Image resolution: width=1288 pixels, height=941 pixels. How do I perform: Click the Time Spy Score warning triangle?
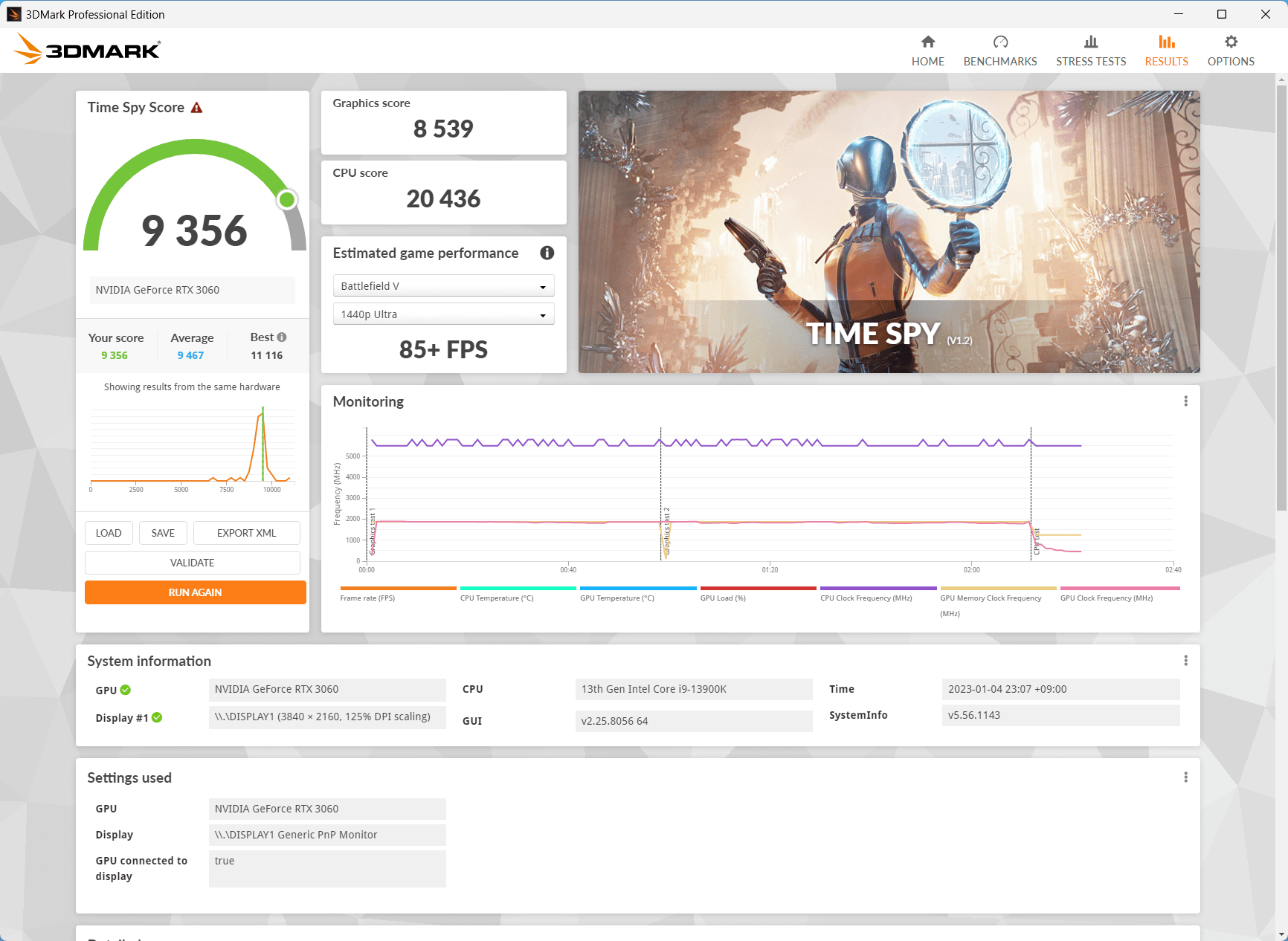[196, 108]
